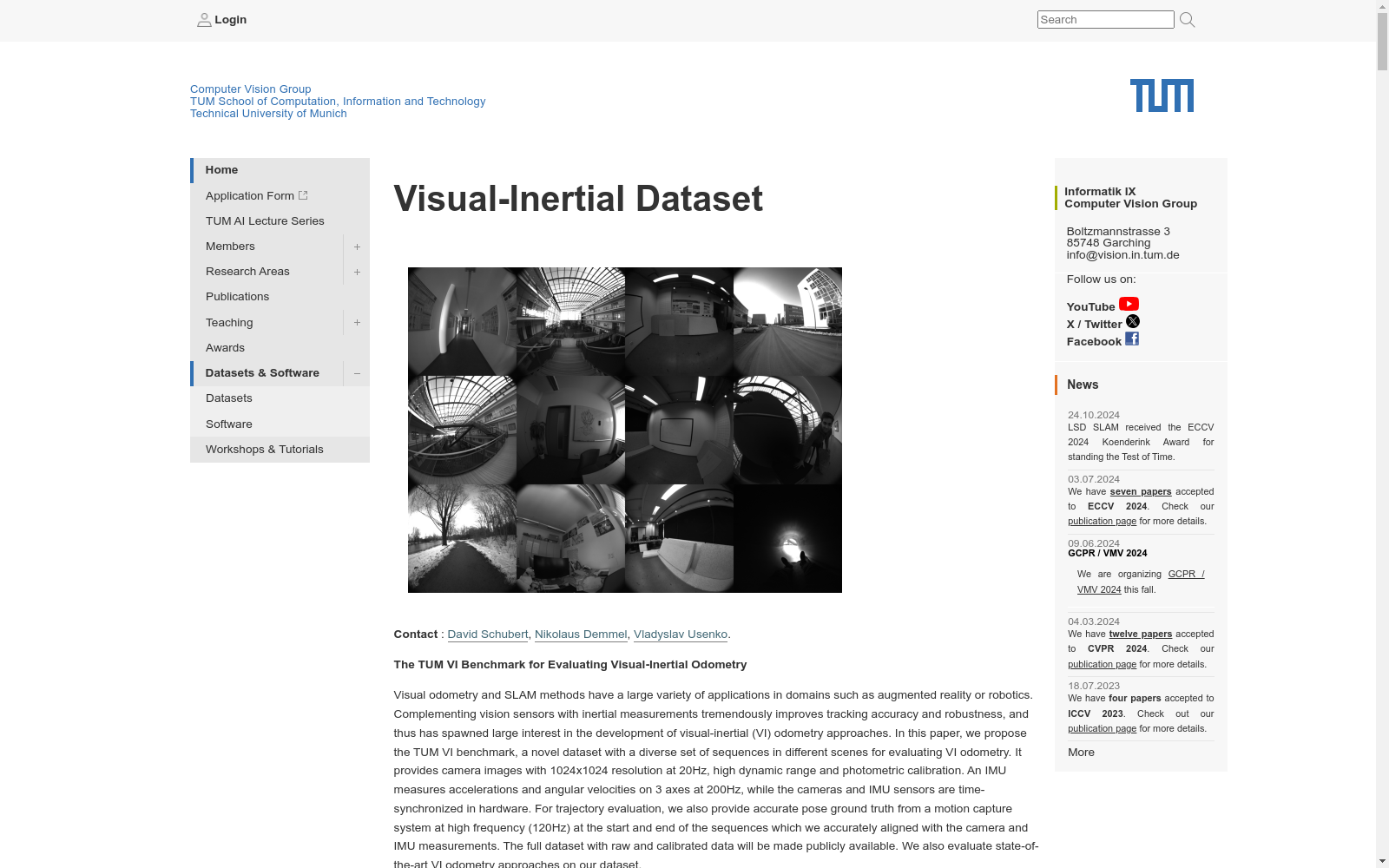Click the search magnifier icon
Screen dimensions: 1389x868
pos(1187,20)
